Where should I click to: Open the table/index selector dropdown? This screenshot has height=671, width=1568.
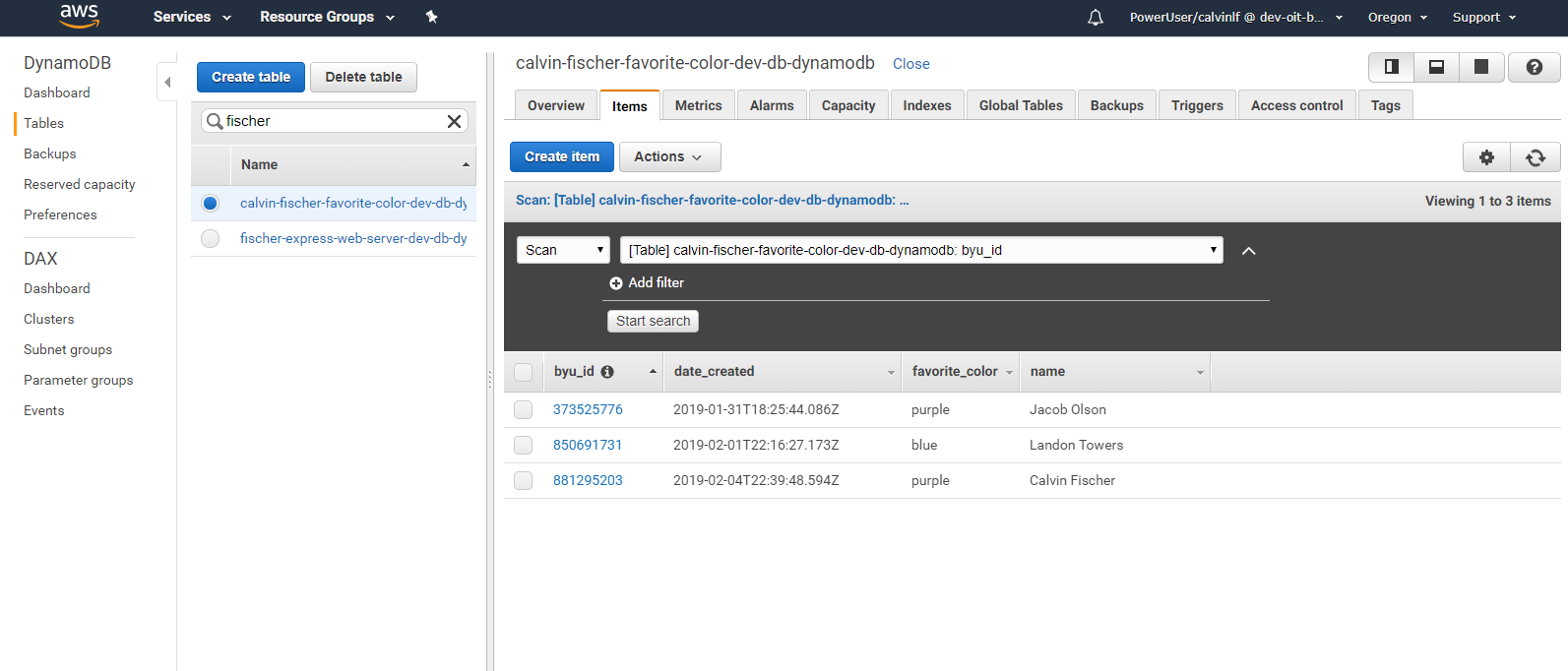921,250
